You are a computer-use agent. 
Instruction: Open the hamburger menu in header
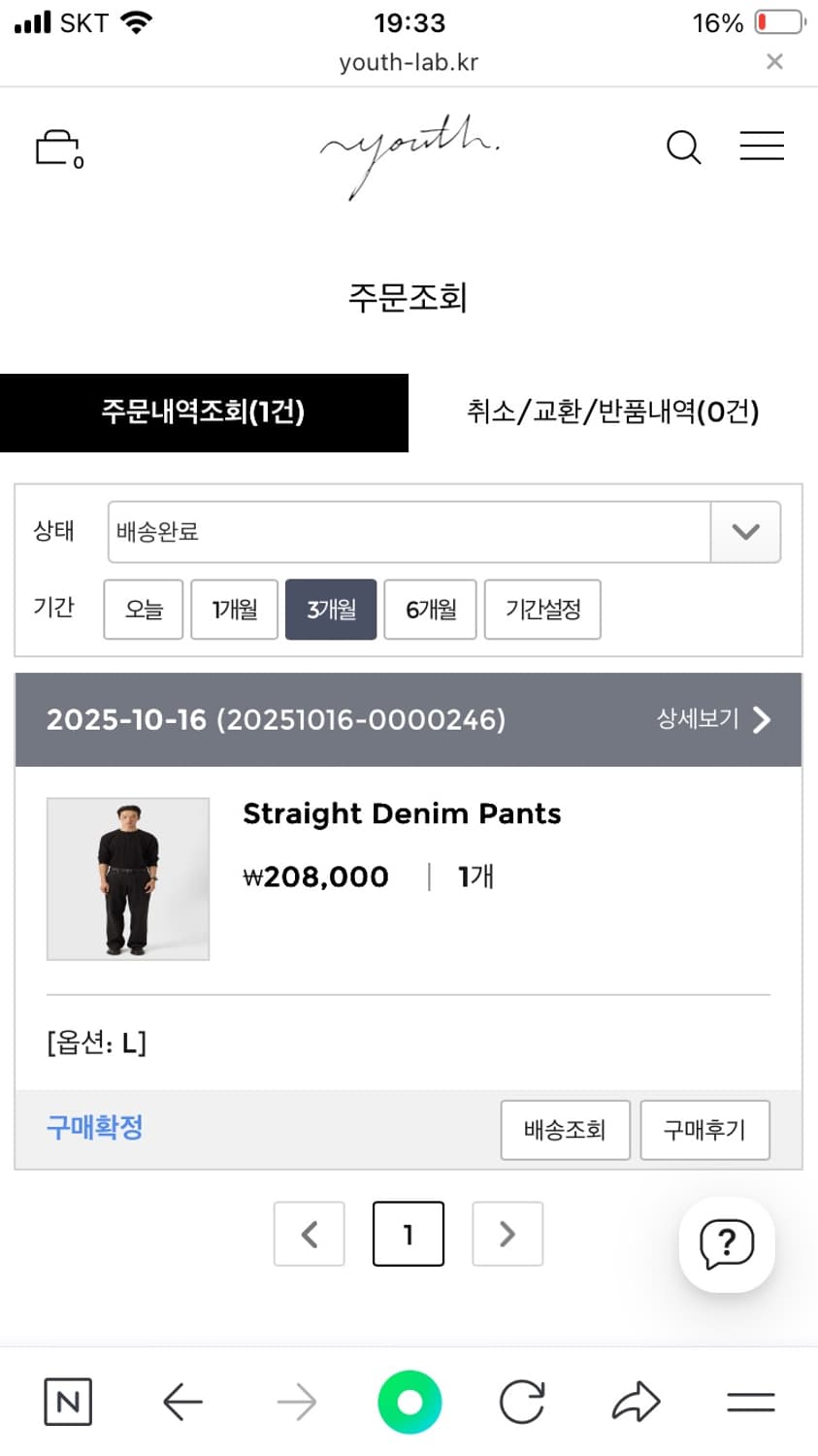pyautogui.click(x=762, y=146)
